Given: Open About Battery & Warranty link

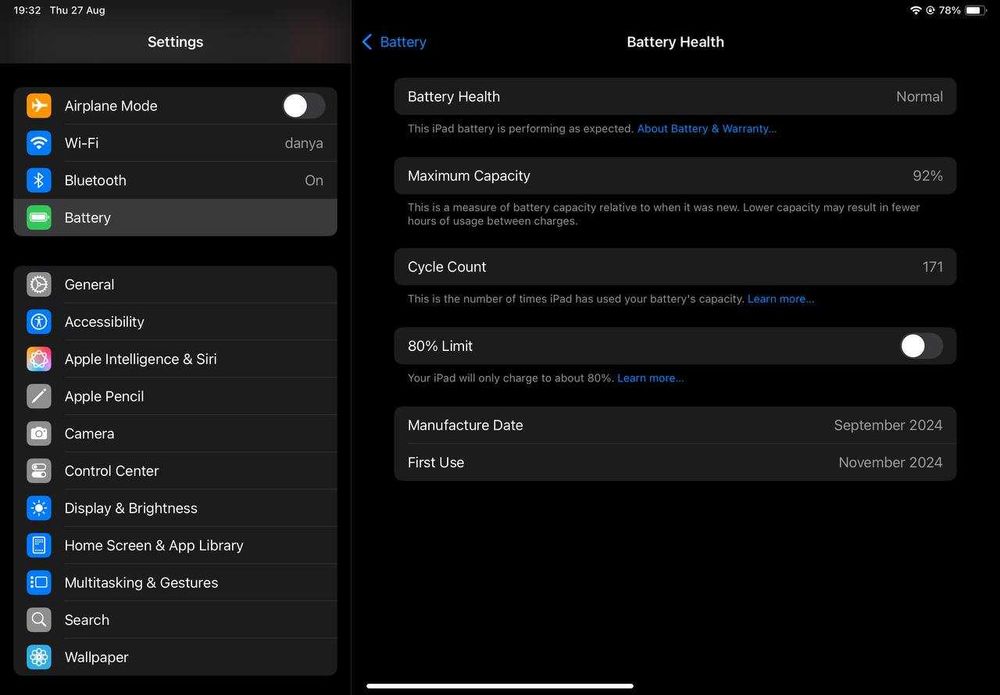Looking at the screenshot, I should tap(707, 129).
